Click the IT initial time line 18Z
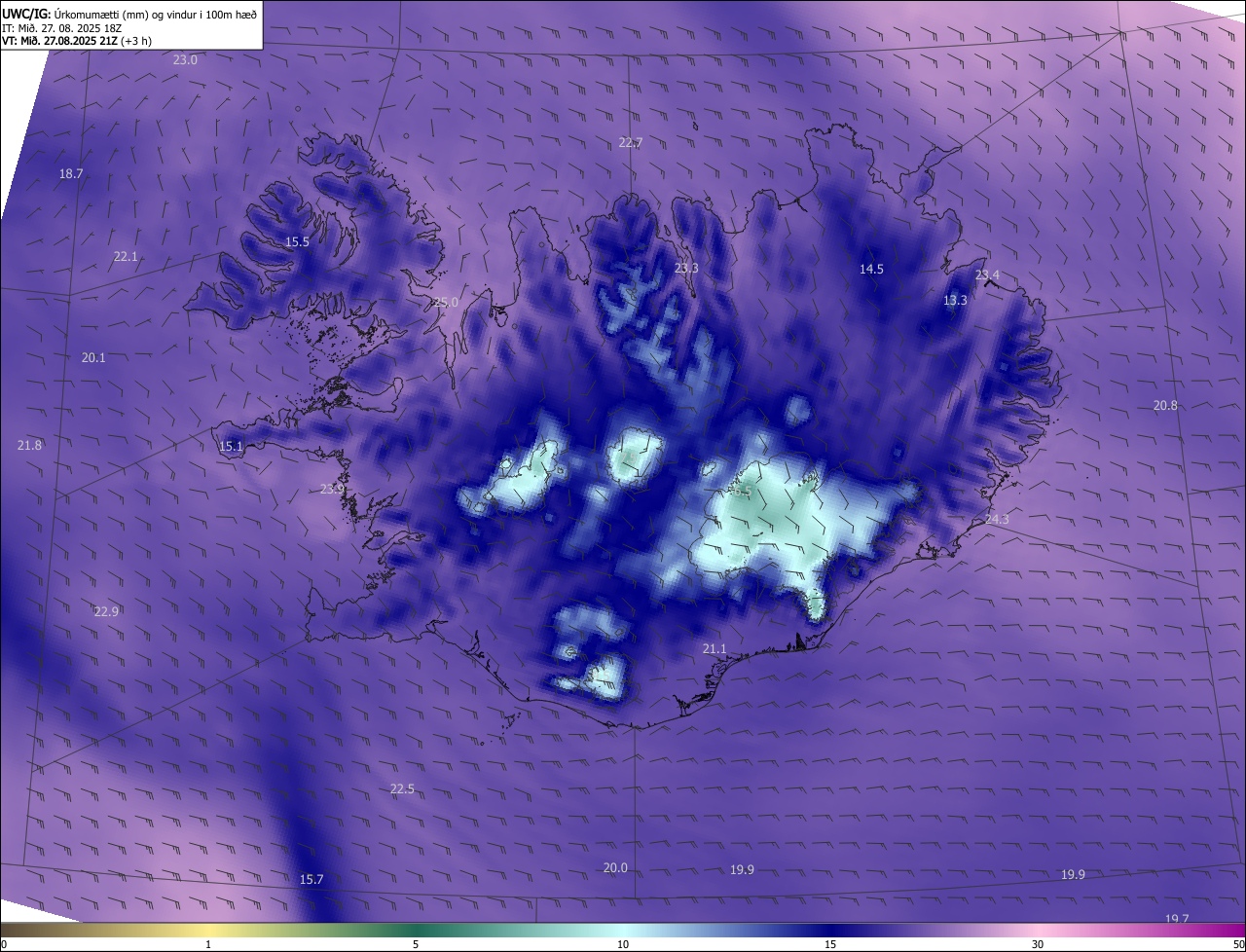The height and width of the screenshot is (952, 1246). 61,28
